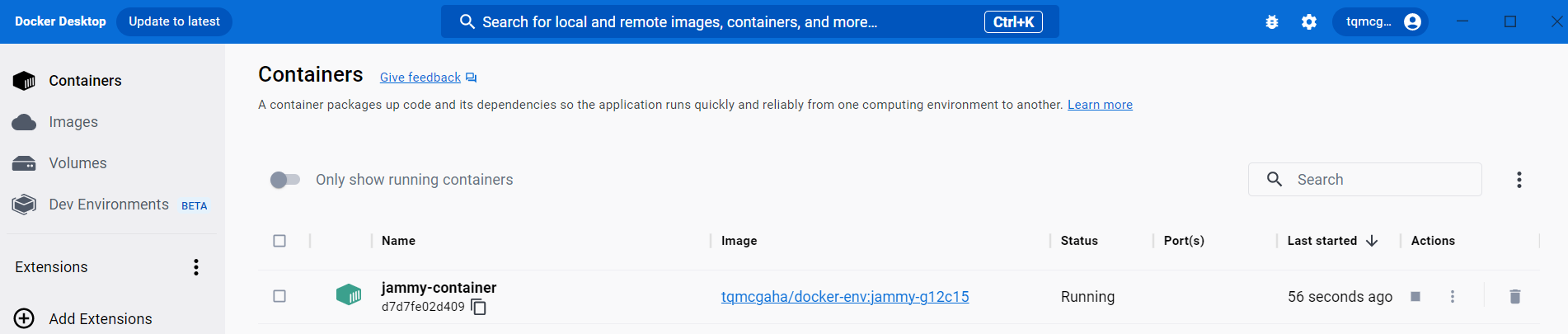
Task: Click the Ctrl+K shortcut badge
Action: coord(1013,22)
